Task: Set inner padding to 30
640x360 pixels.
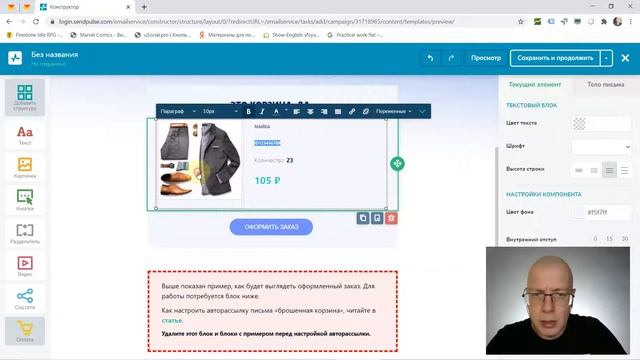Action: 625,239
